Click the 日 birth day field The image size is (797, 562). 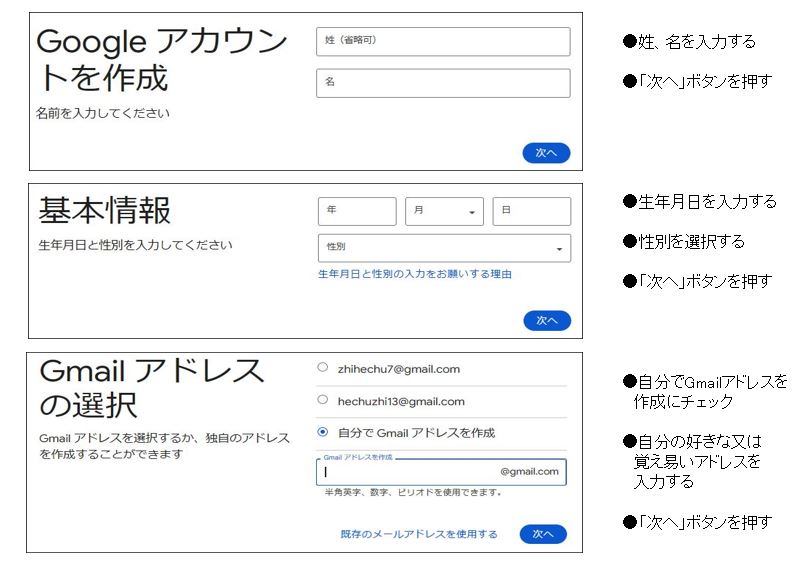click(x=531, y=212)
